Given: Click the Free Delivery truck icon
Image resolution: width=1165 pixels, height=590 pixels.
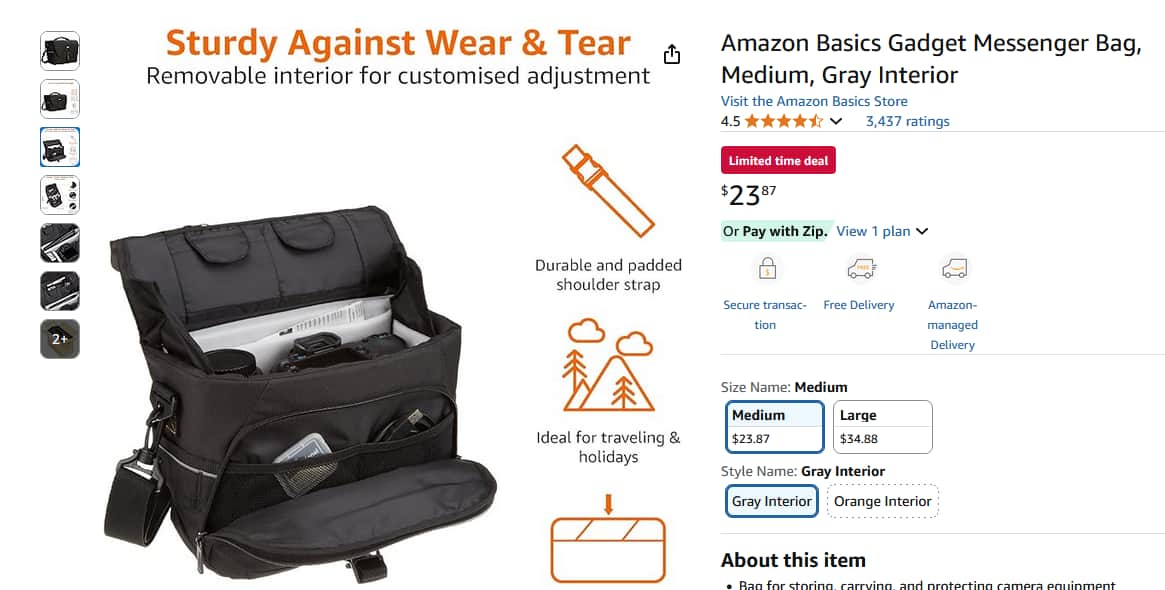Looking at the screenshot, I should coord(861,269).
